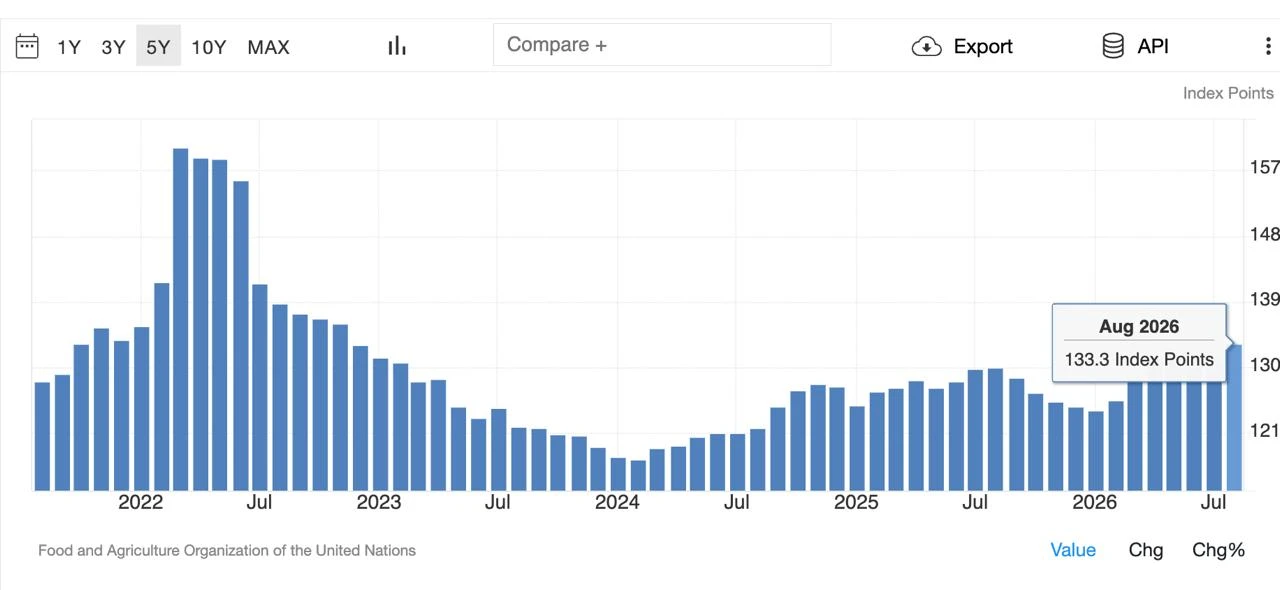Click the 2025 x-axis label

click(856, 502)
